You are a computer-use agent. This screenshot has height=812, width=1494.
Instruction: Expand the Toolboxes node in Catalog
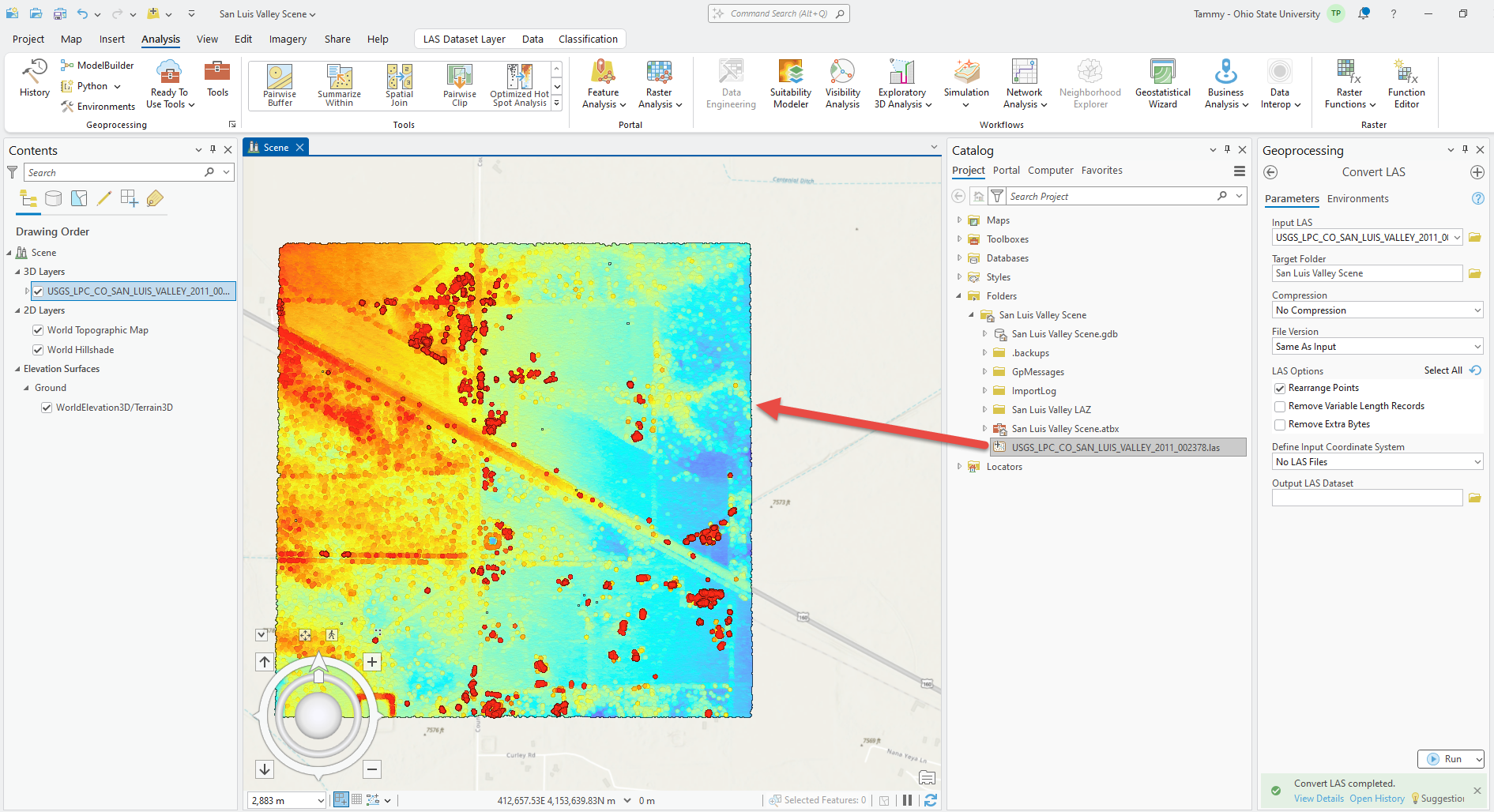[x=959, y=239]
